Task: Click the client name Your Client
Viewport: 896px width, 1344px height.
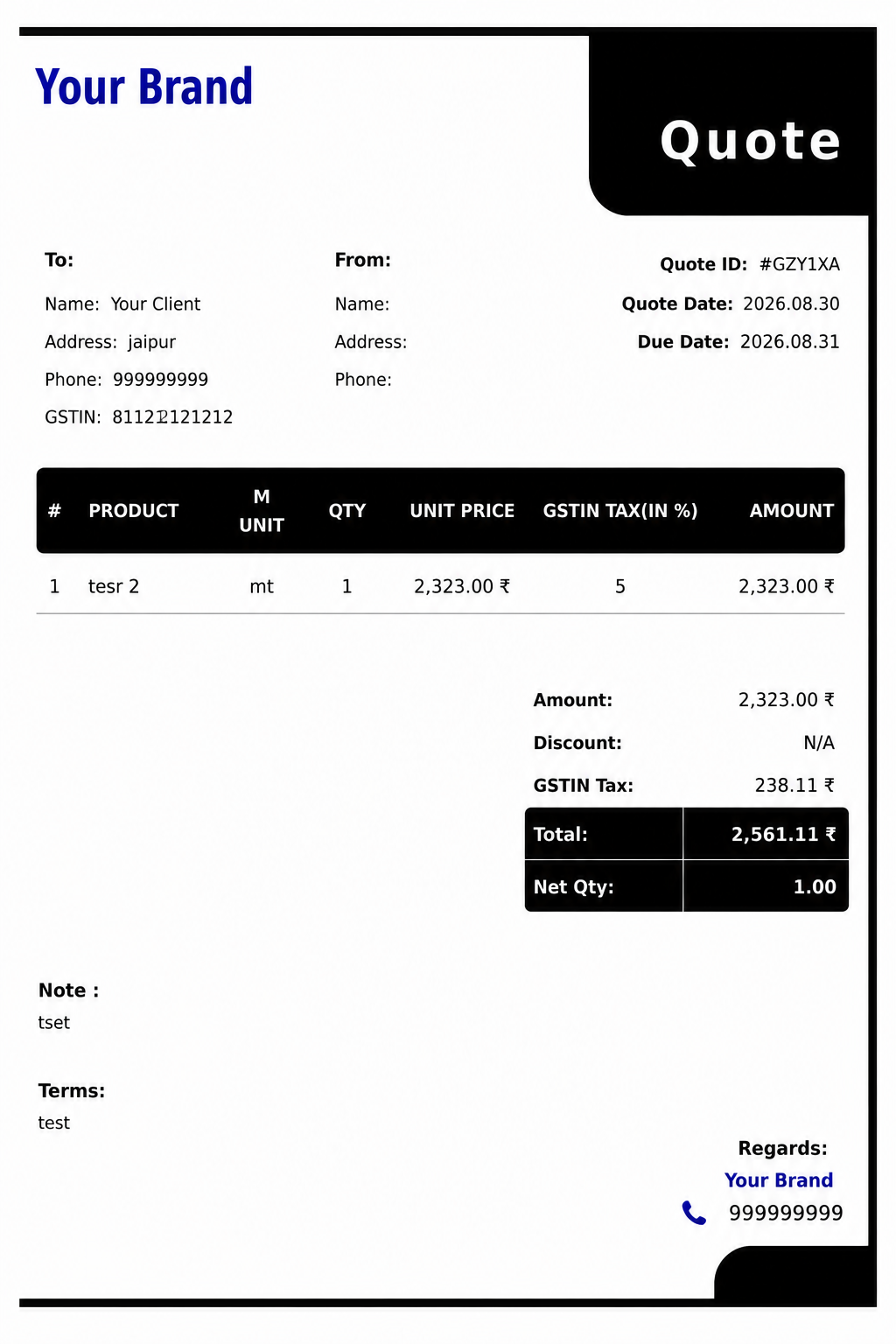Action: 156,304
